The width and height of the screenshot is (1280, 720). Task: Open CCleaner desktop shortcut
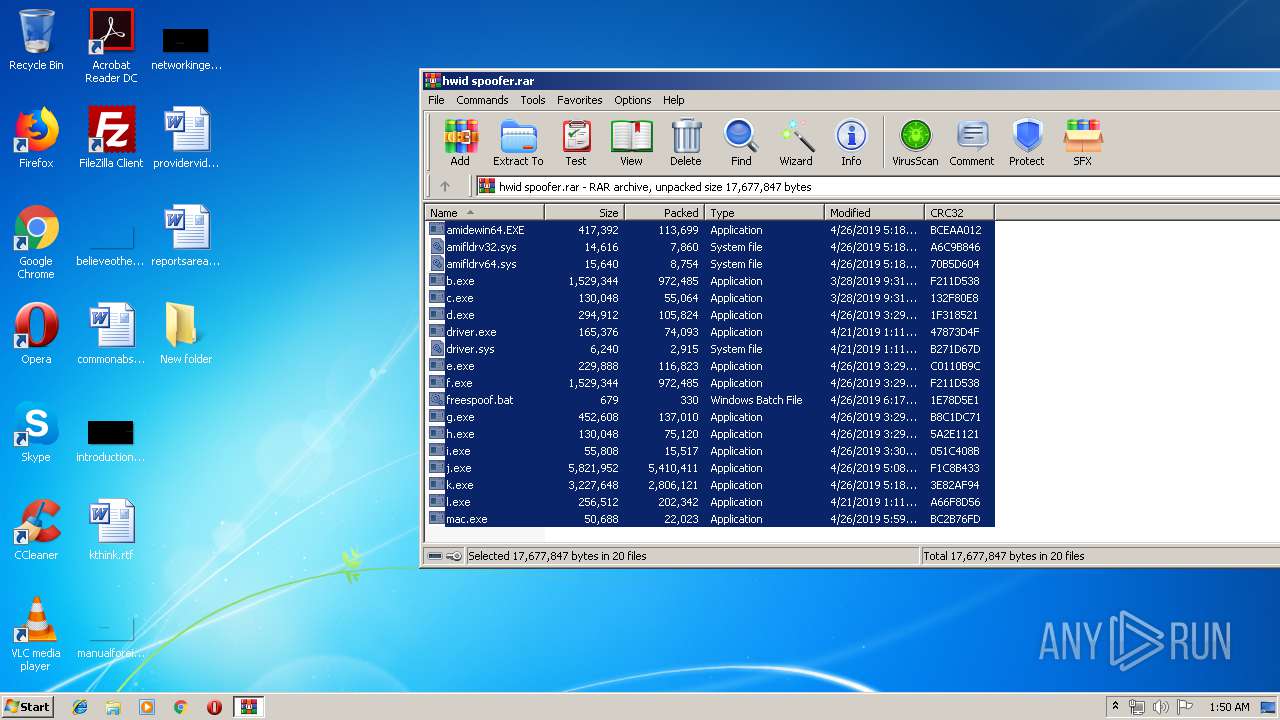click(36, 530)
